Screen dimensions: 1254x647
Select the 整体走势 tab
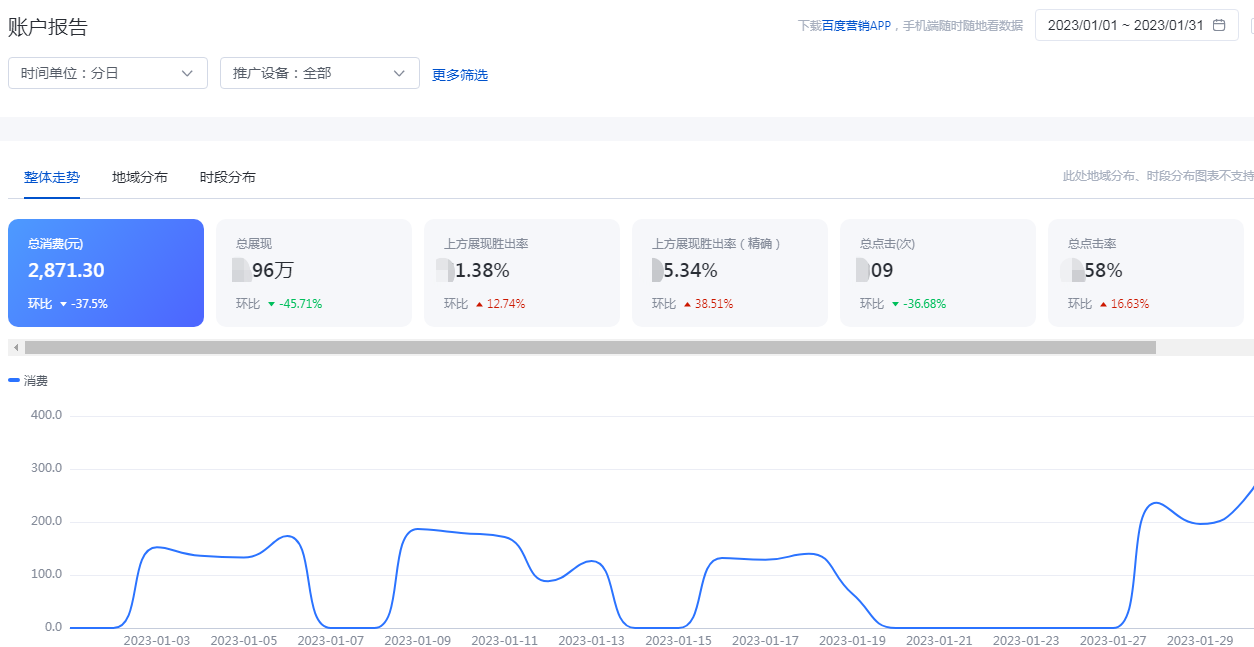point(52,177)
